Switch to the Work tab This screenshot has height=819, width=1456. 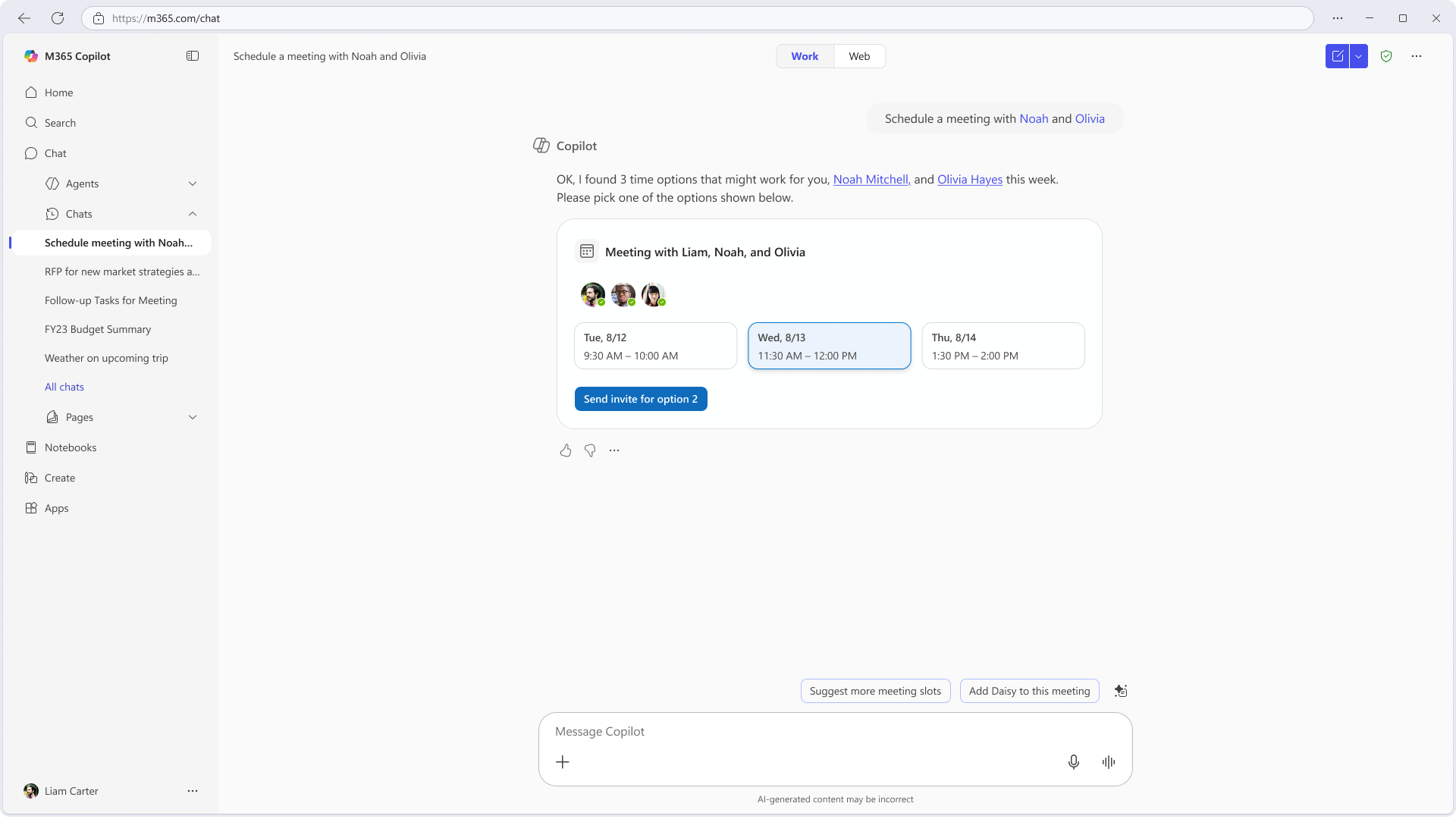(x=805, y=56)
